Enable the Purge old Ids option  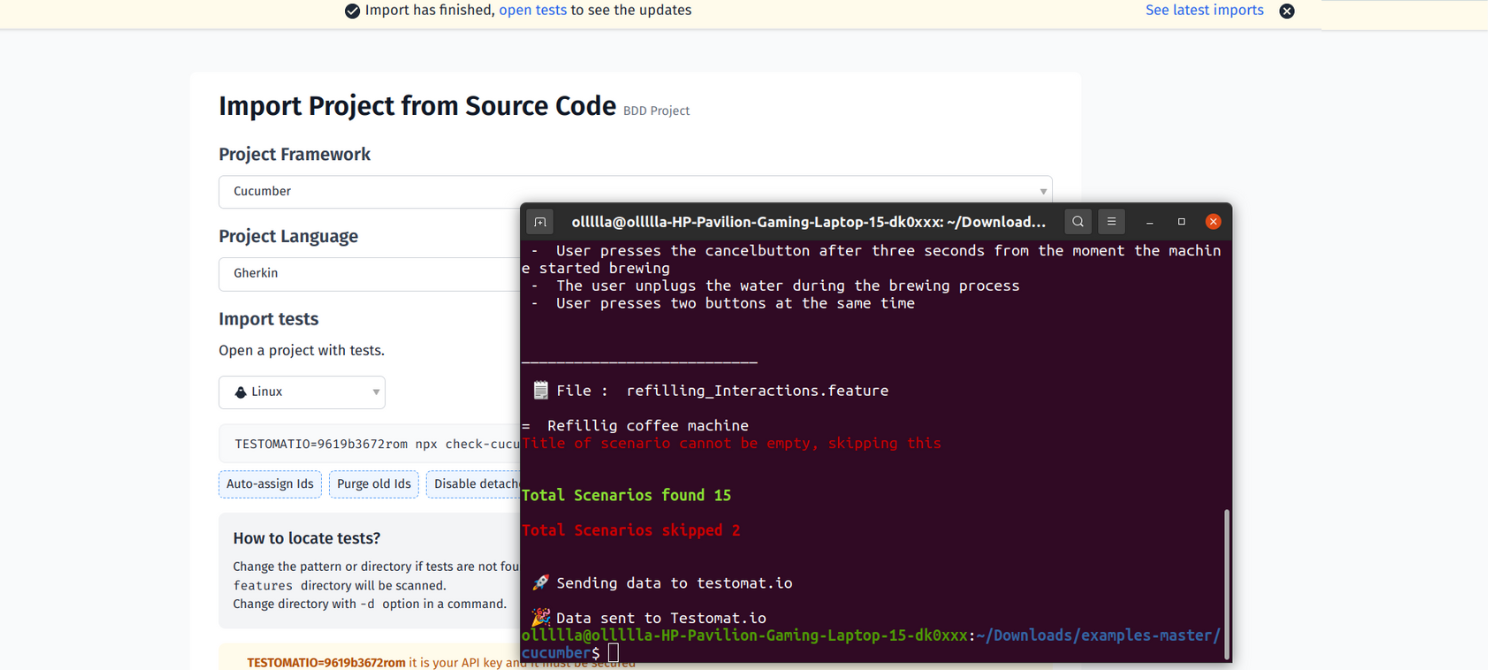click(374, 484)
